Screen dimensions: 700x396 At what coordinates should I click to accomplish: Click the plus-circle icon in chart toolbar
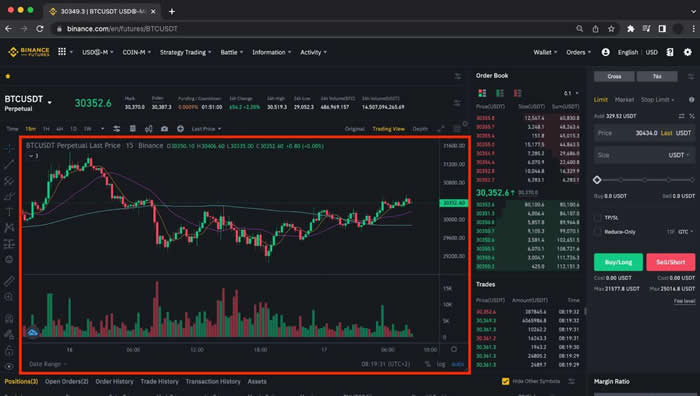(x=180, y=129)
